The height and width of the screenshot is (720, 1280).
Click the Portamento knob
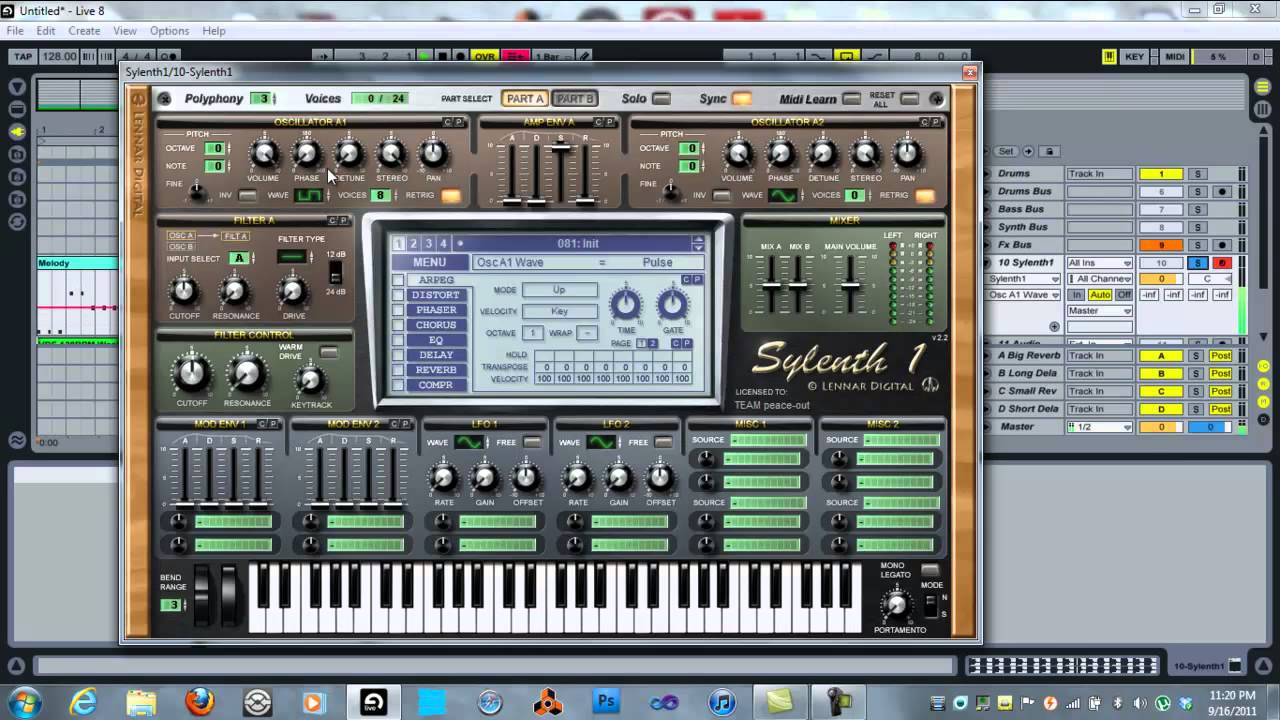click(897, 604)
